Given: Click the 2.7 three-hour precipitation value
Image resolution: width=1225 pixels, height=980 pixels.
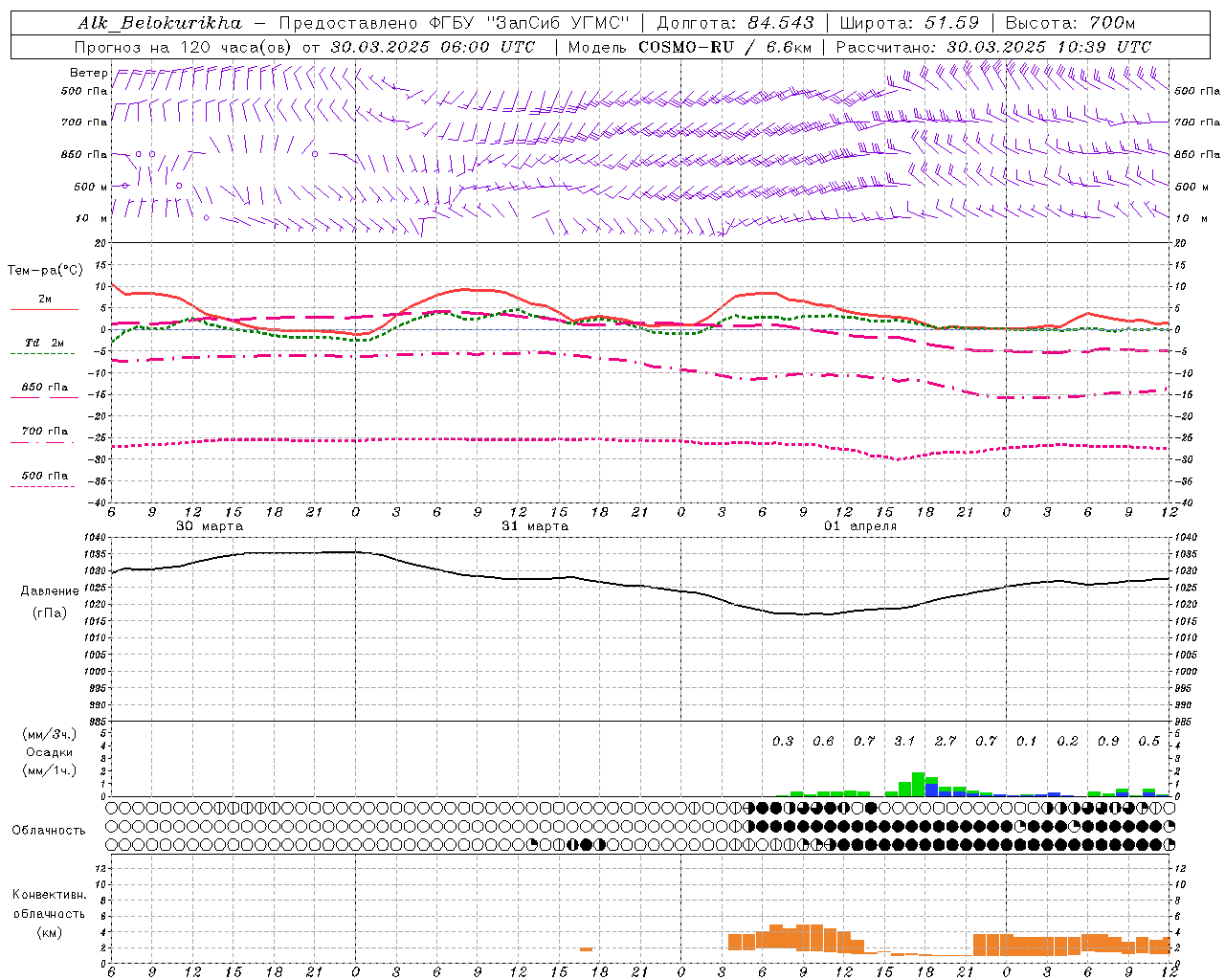Looking at the screenshot, I should tap(946, 741).
